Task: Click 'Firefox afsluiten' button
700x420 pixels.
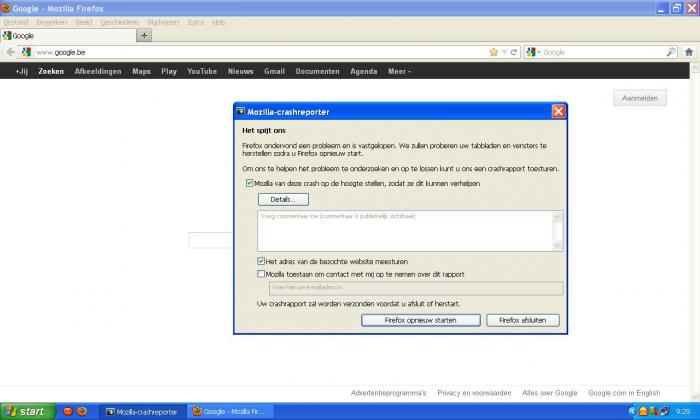Action: click(522, 320)
